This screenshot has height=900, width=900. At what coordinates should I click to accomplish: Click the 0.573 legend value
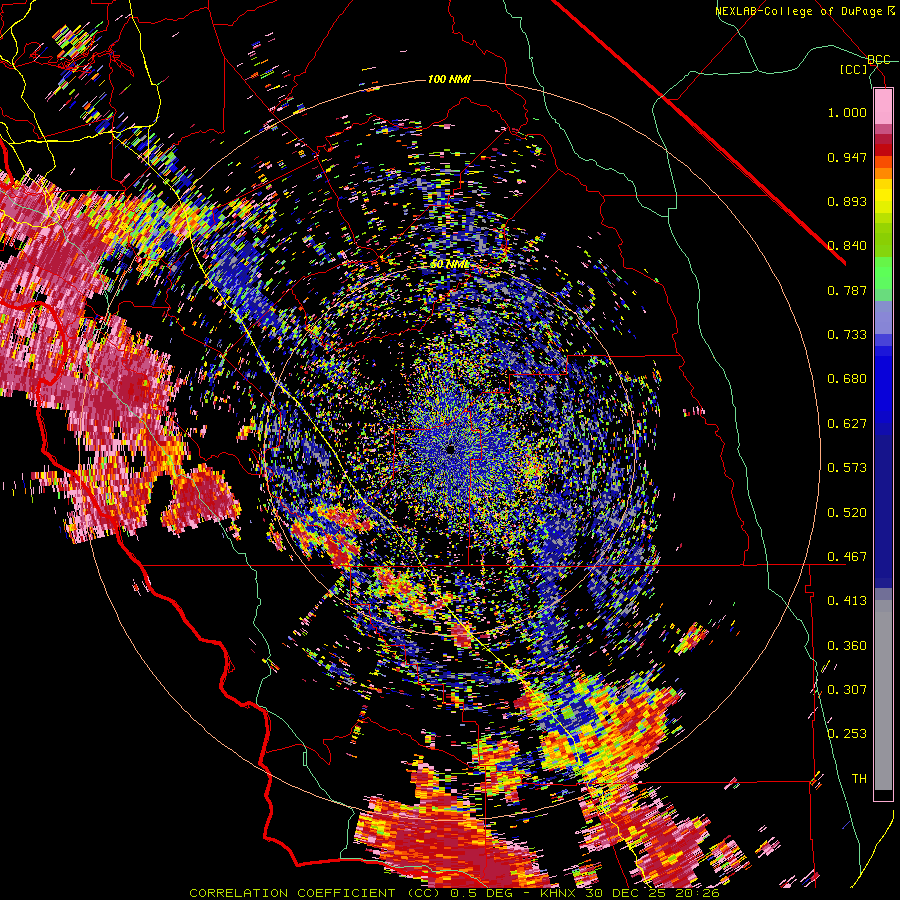847,468
